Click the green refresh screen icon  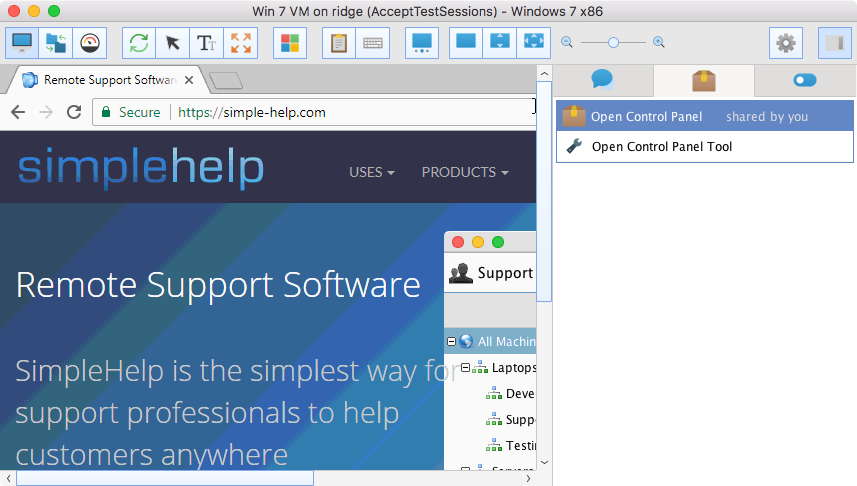click(x=139, y=43)
